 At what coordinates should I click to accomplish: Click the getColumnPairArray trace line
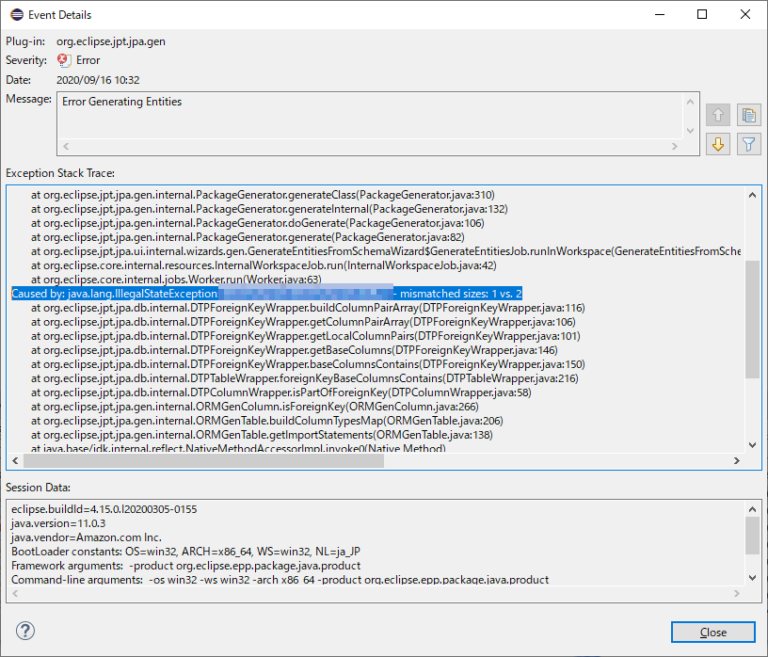tap(303, 322)
